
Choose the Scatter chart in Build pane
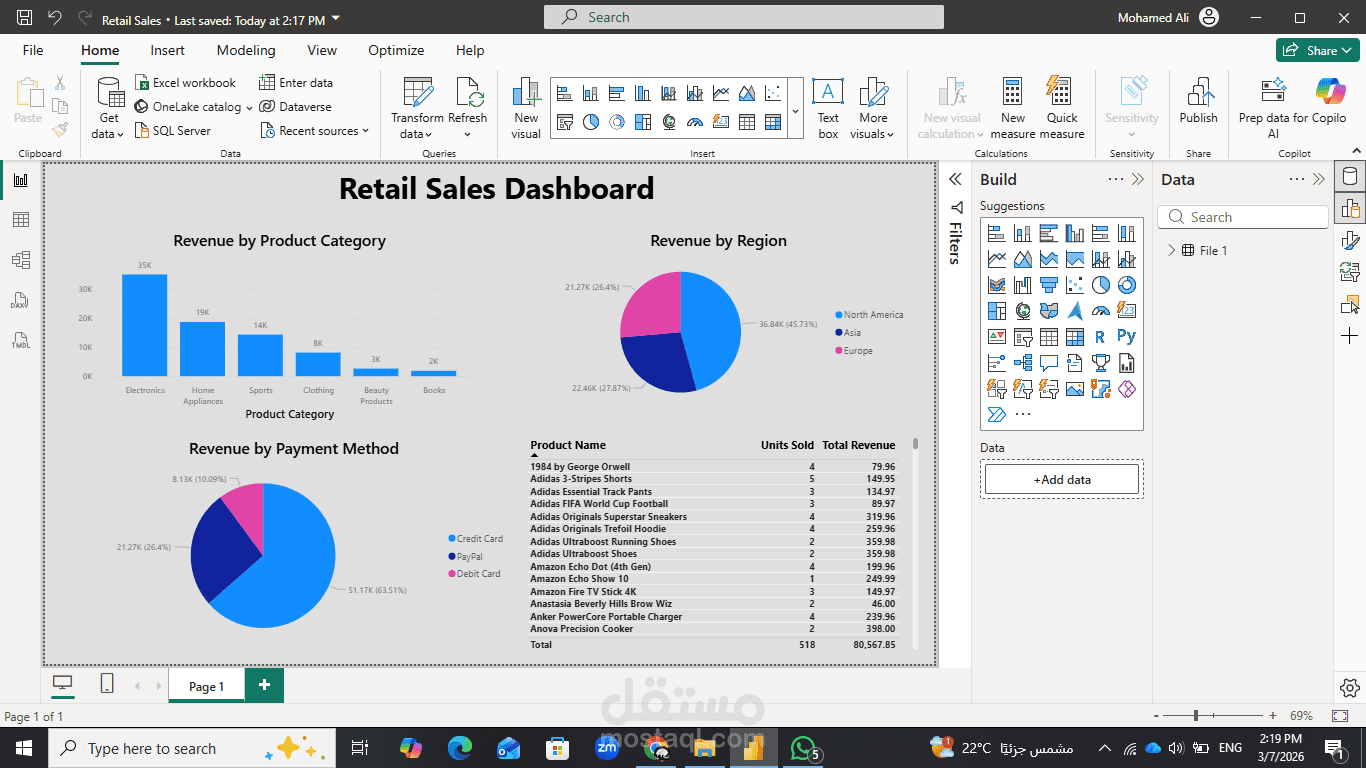(1075, 285)
